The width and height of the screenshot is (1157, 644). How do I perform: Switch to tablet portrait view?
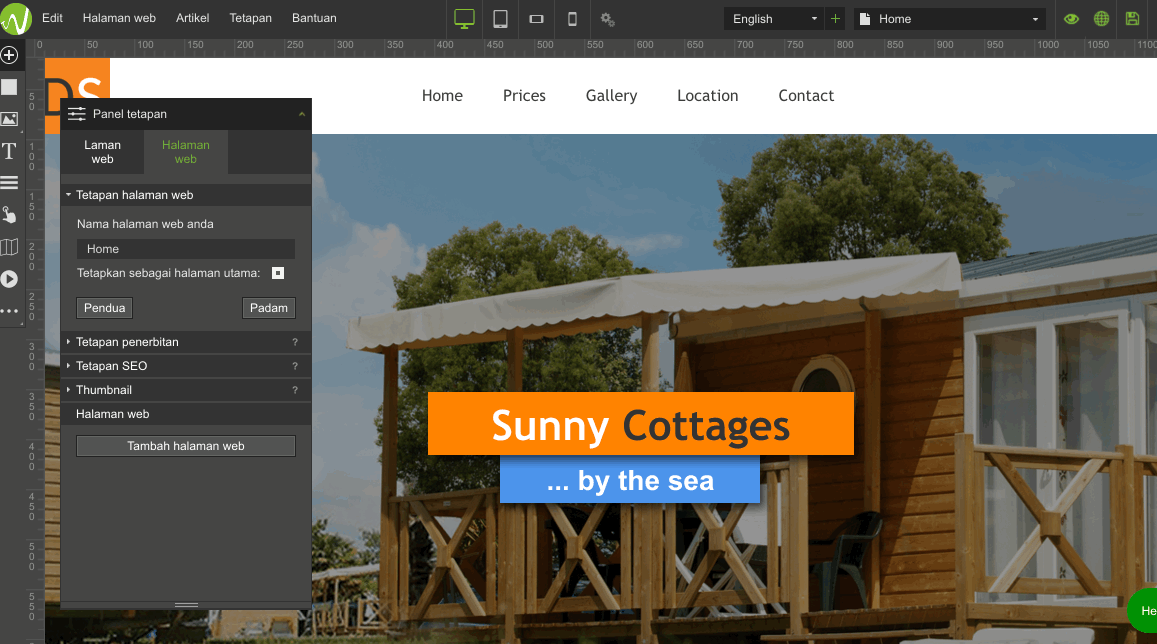pos(500,19)
